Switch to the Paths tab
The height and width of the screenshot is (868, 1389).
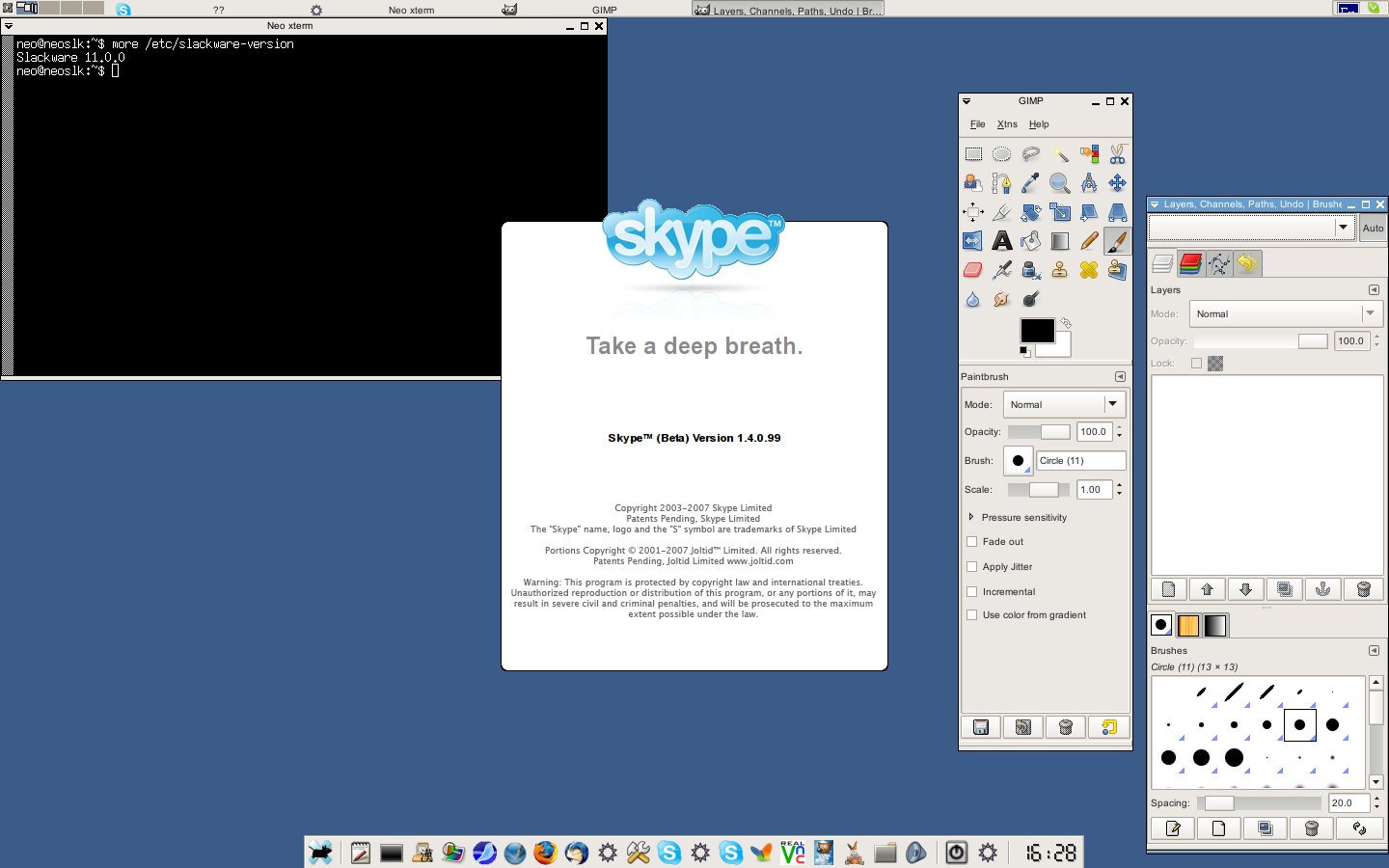point(1218,263)
